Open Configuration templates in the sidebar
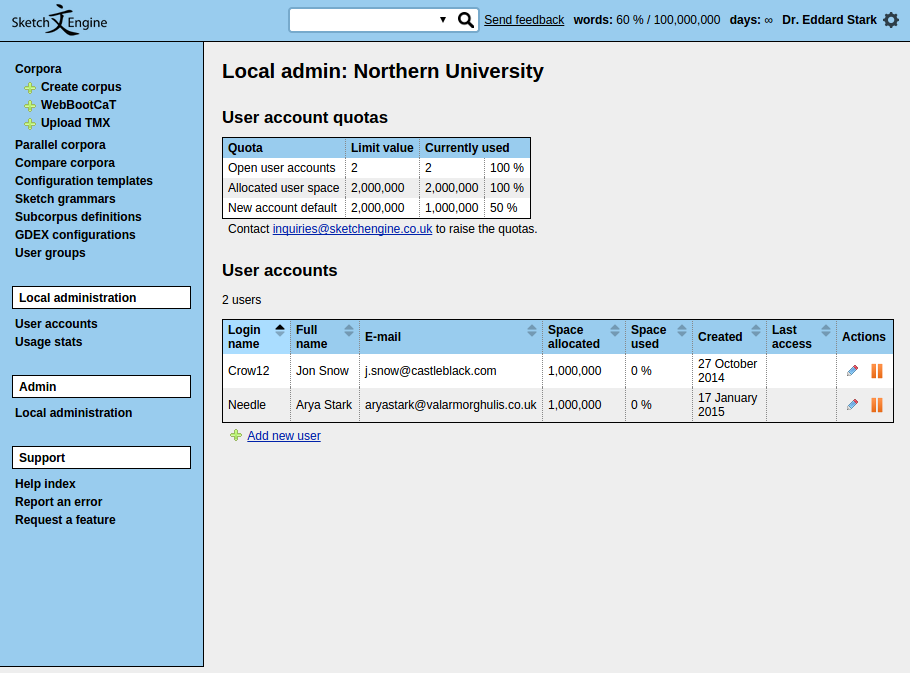This screenshot has height=673, width=910. 84,180
